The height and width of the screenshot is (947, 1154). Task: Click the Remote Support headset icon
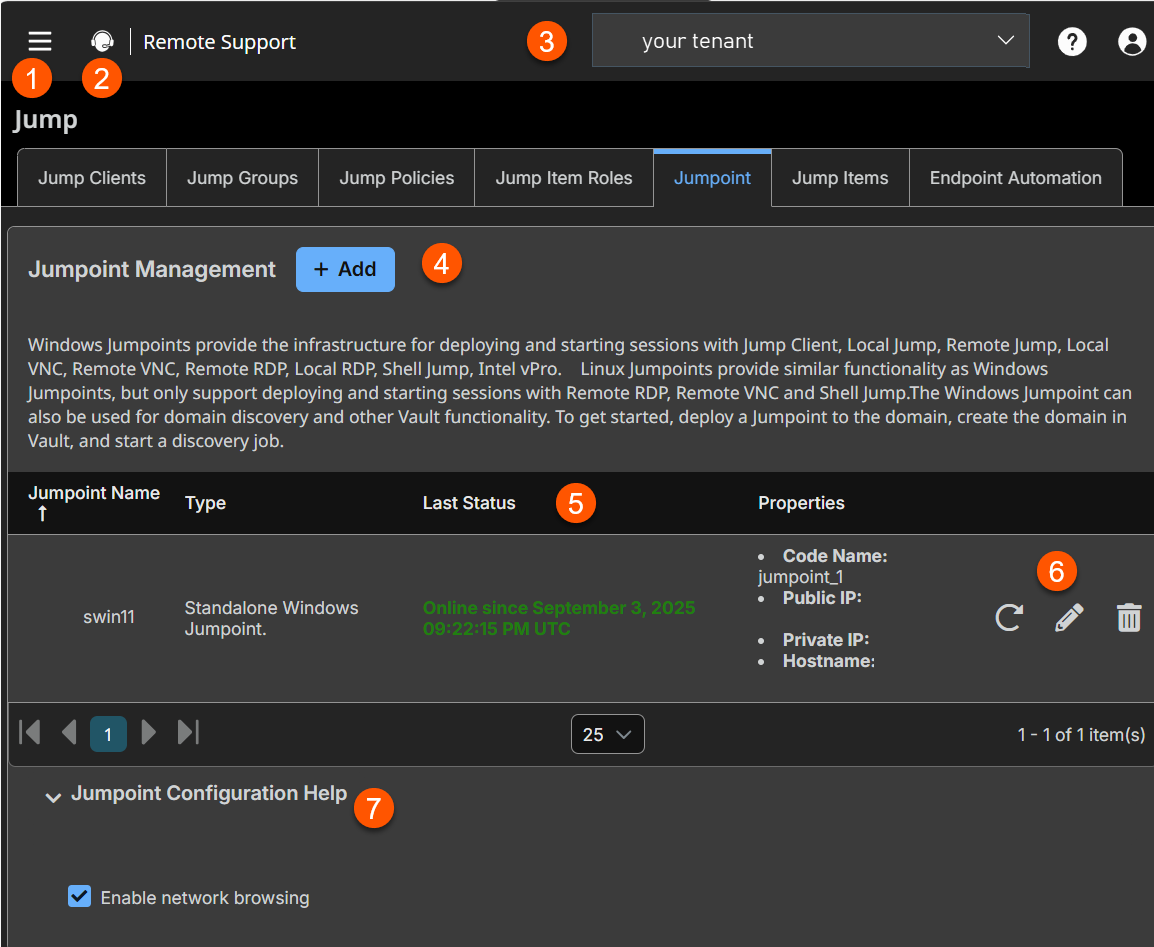click(x=102, y=41)
